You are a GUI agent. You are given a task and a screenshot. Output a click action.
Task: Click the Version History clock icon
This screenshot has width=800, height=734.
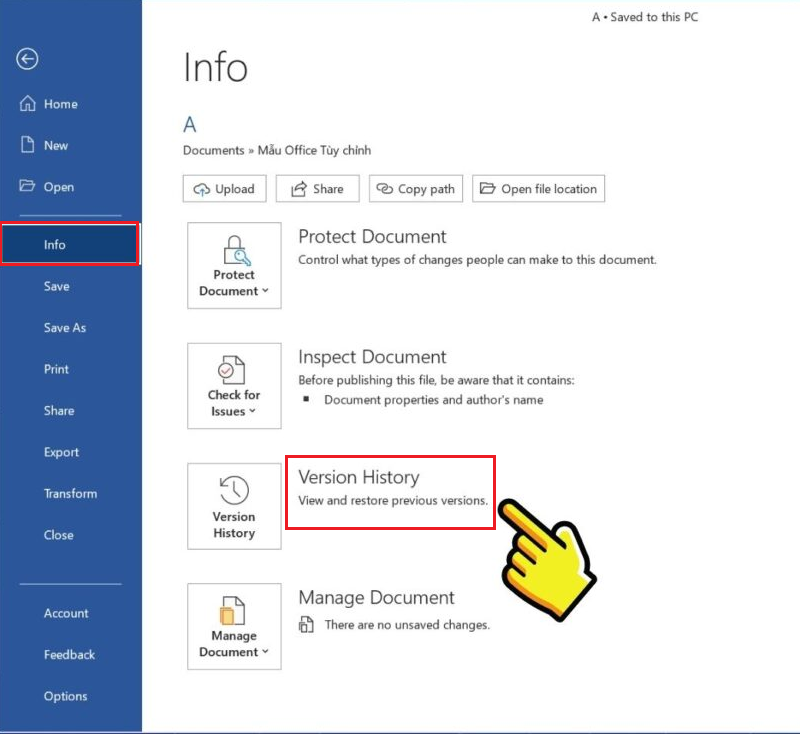[x=234, y=489]
